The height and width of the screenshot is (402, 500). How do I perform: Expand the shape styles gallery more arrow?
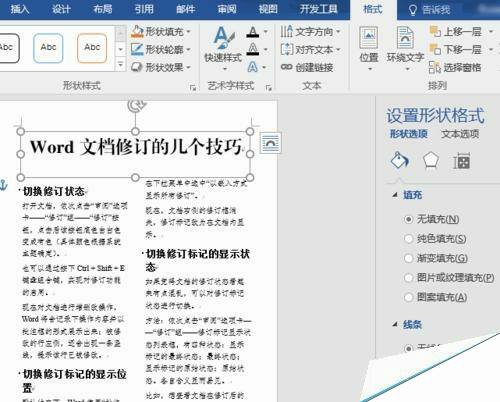pos(121,64)
